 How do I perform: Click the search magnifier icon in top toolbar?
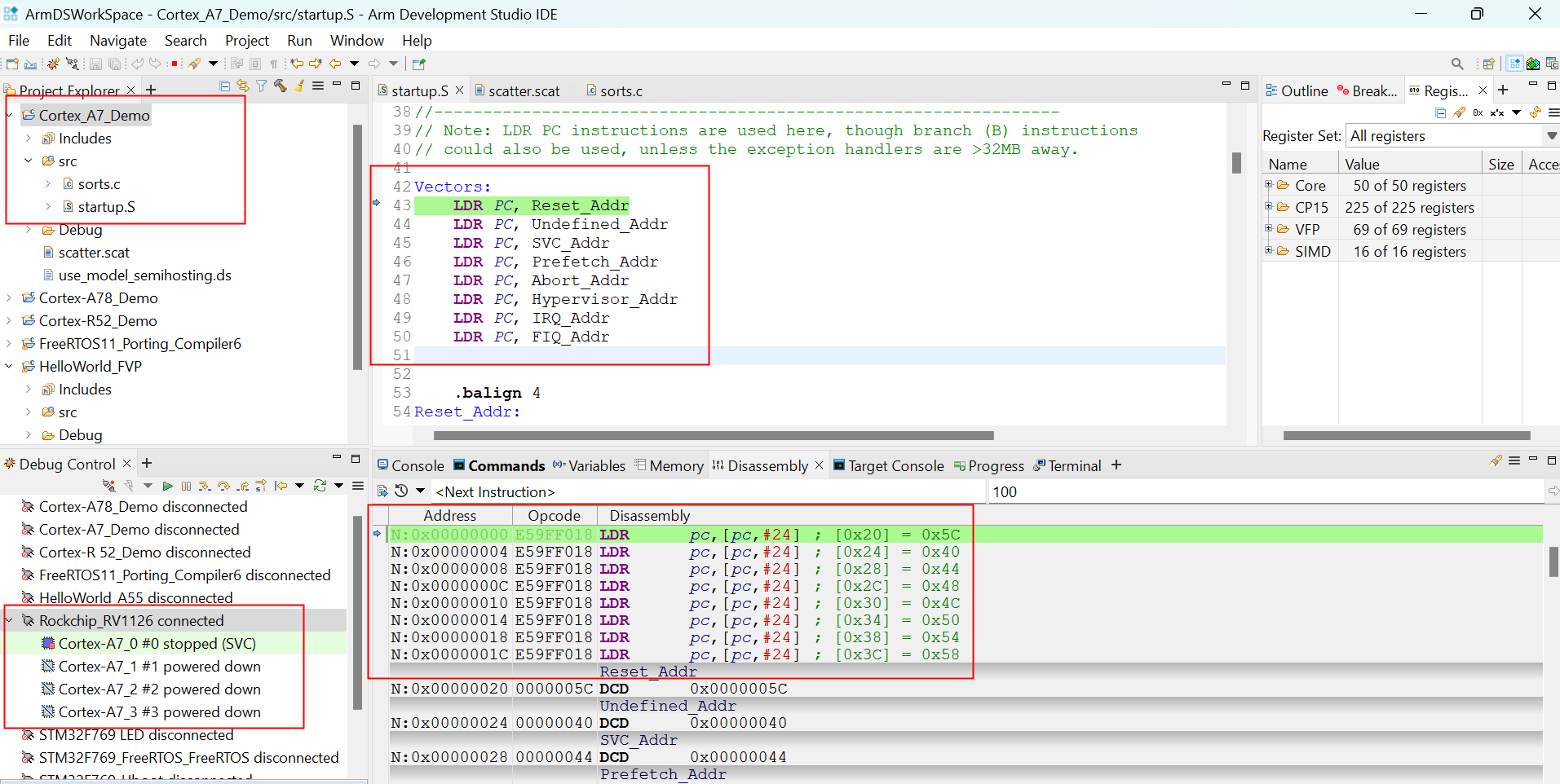click(1456, 64)
